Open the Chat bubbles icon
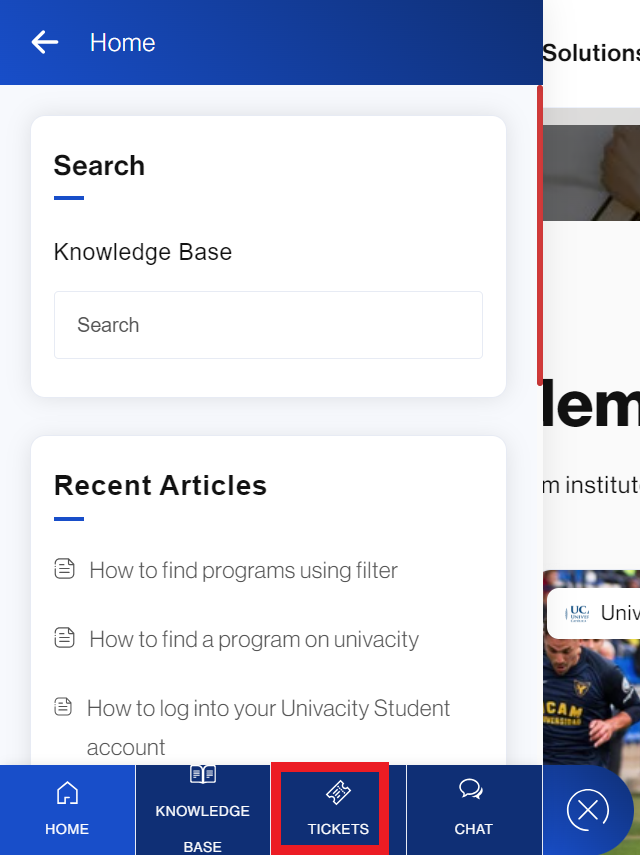This screenshot has height=855, width=640. [471, 789]
